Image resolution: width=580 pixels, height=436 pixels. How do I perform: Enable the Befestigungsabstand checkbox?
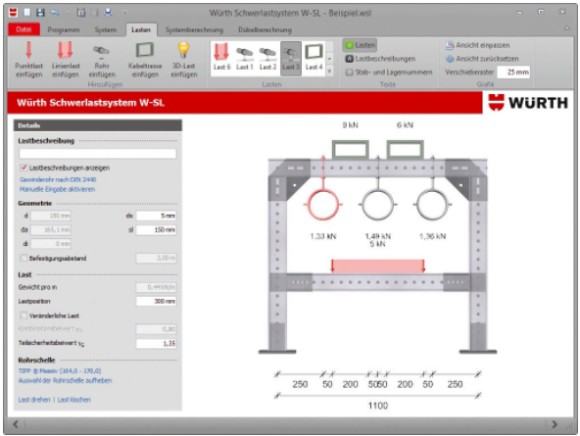click(24, 258)
